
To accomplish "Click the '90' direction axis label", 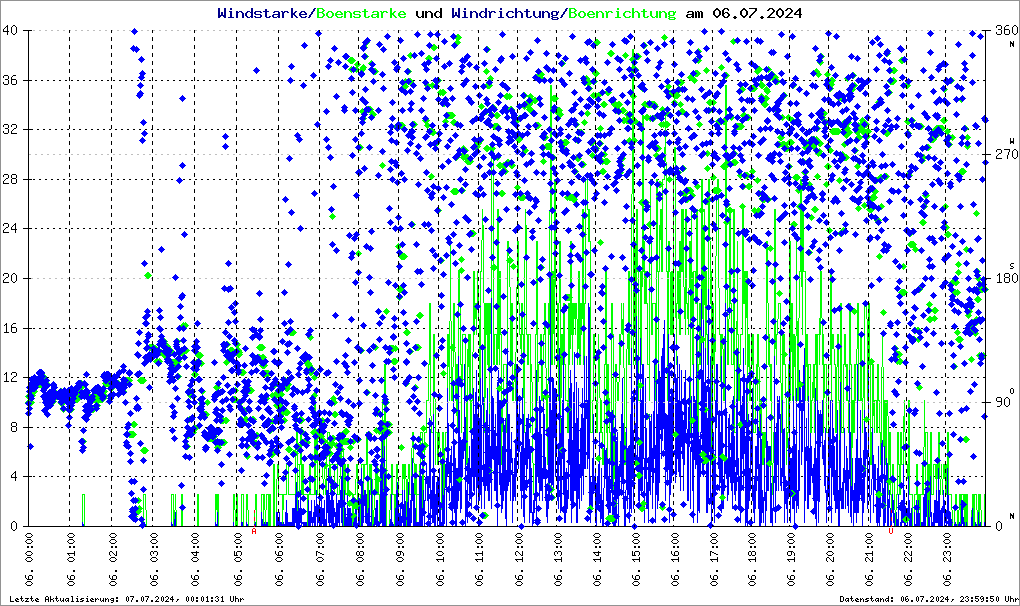I will [1004, 402].
